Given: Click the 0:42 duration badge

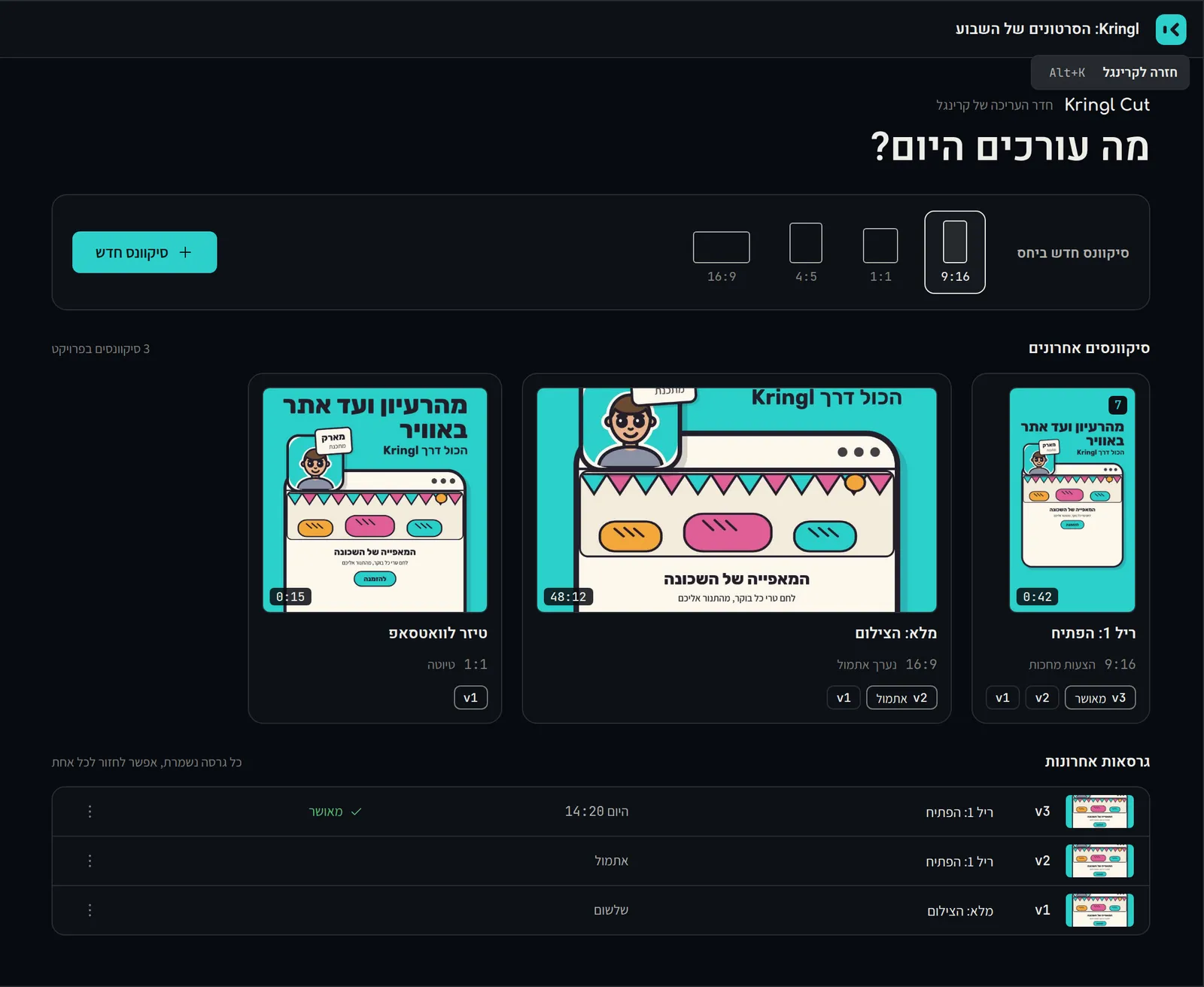Looking at the screenshot, I should 1038,597.
